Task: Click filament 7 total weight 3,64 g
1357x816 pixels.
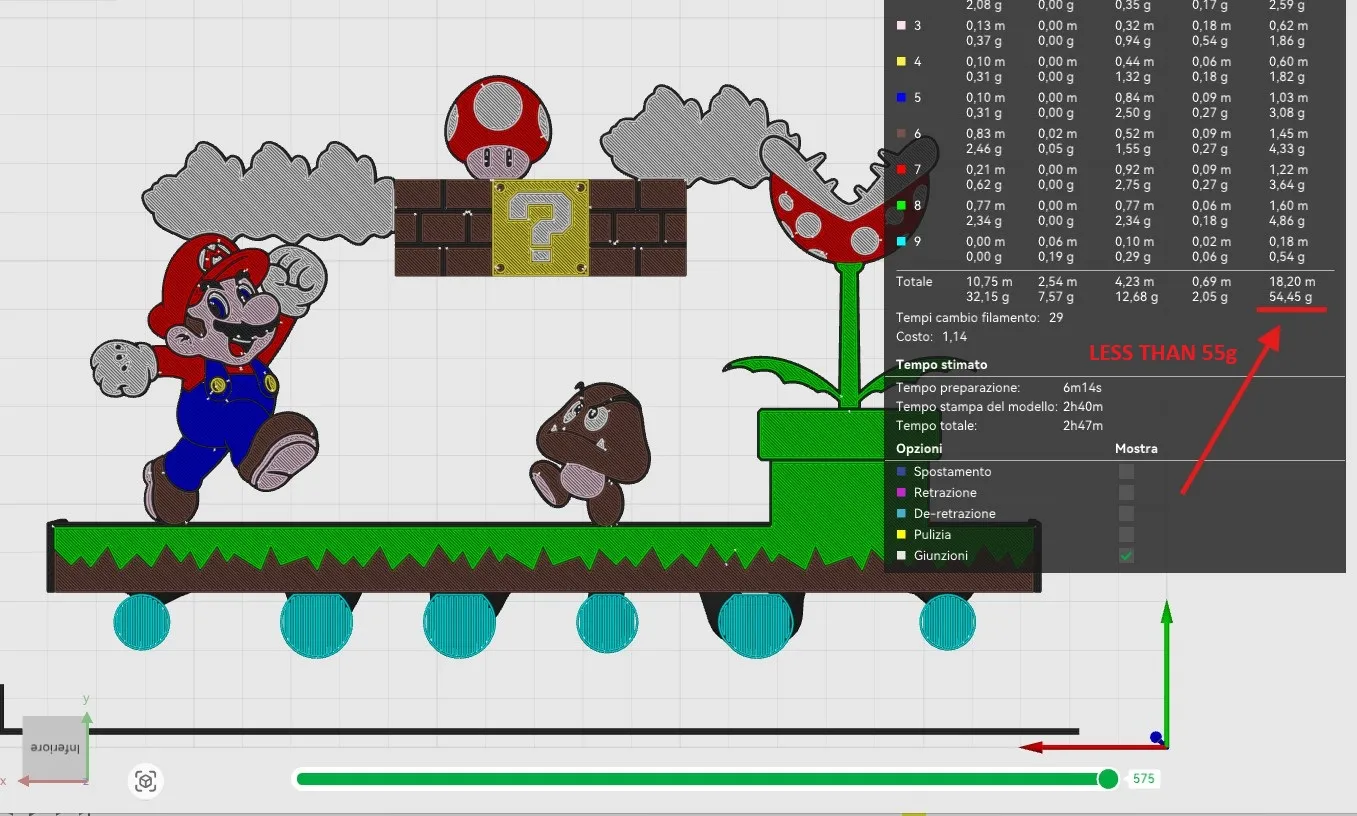Action: pos(1287,184)
